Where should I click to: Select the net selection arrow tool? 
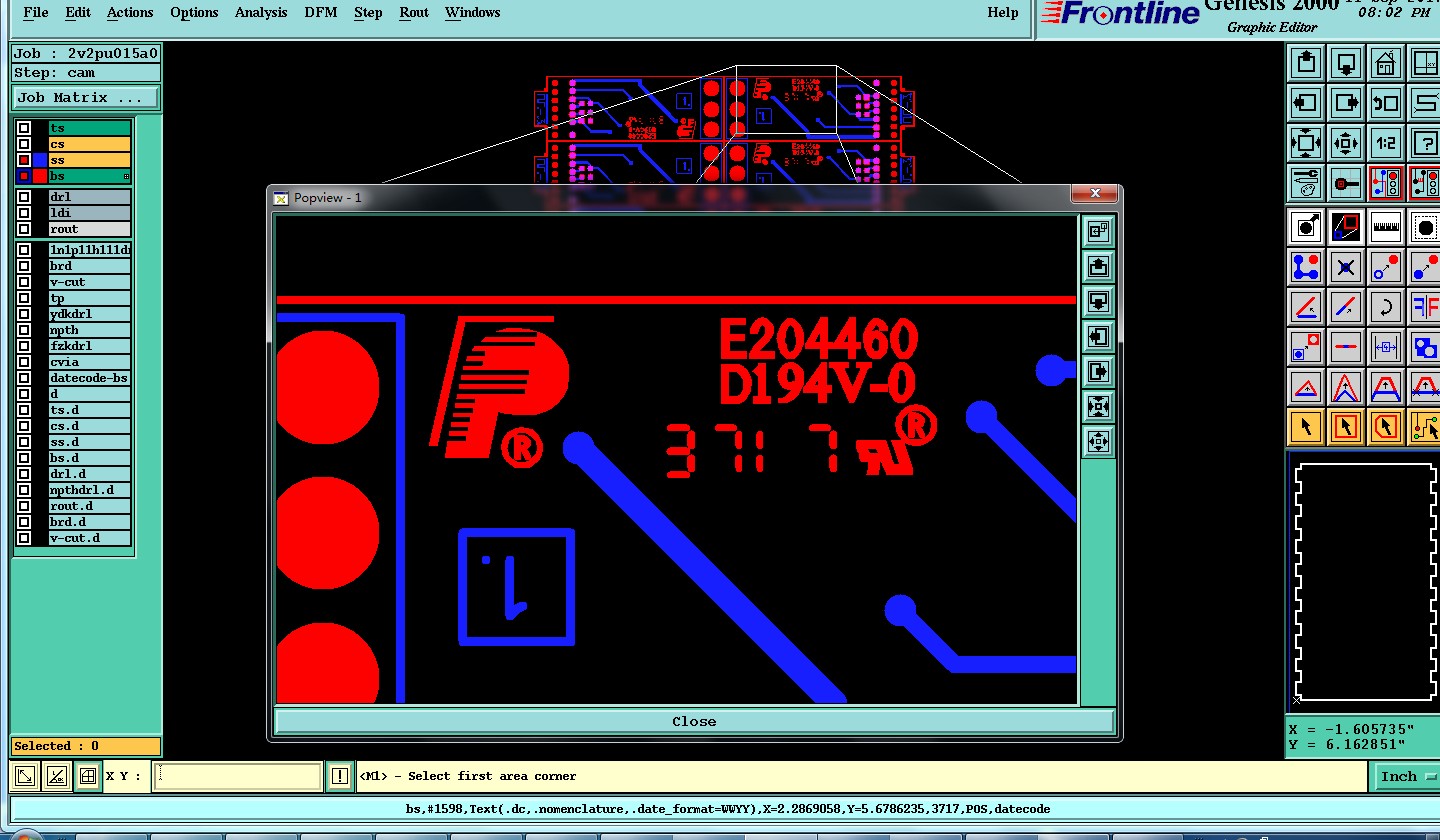click(1425, 427)
